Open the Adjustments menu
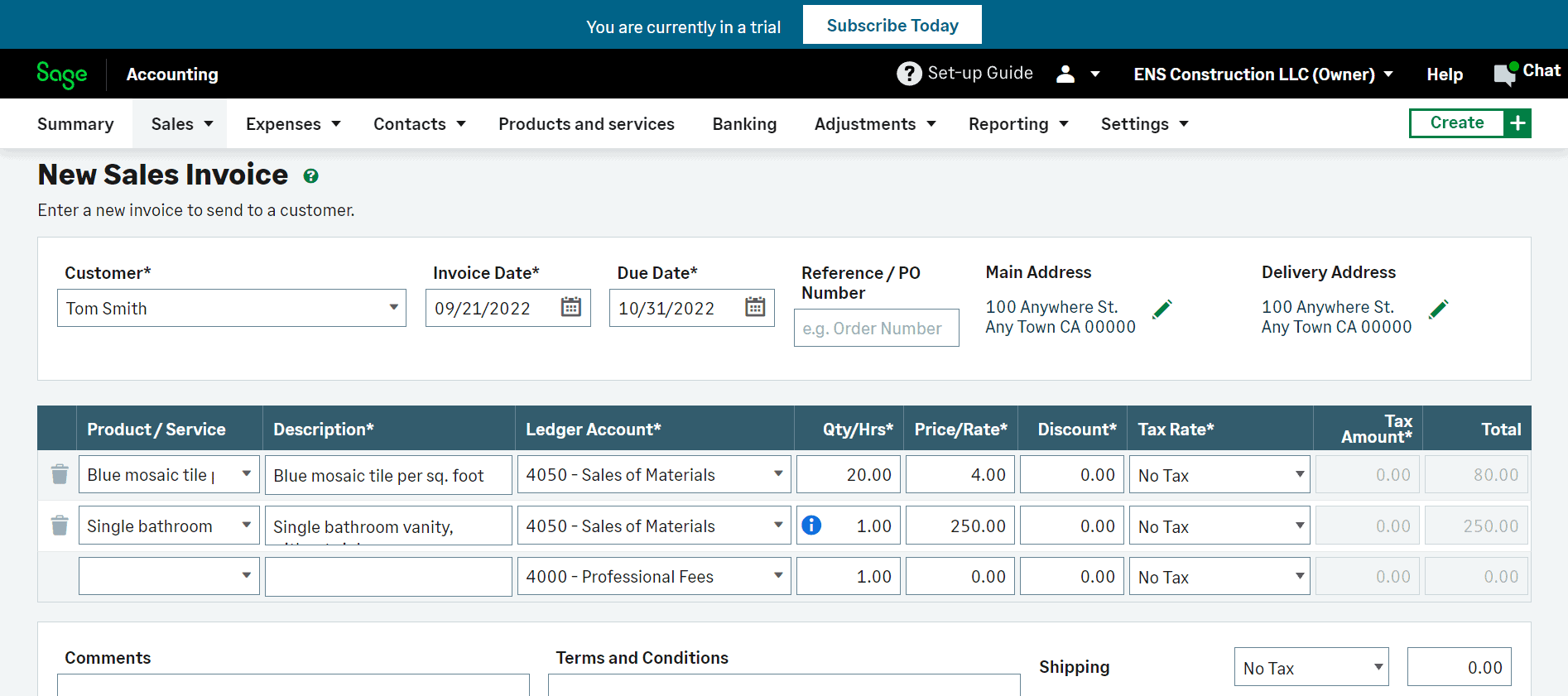 (x=875, y=124)
